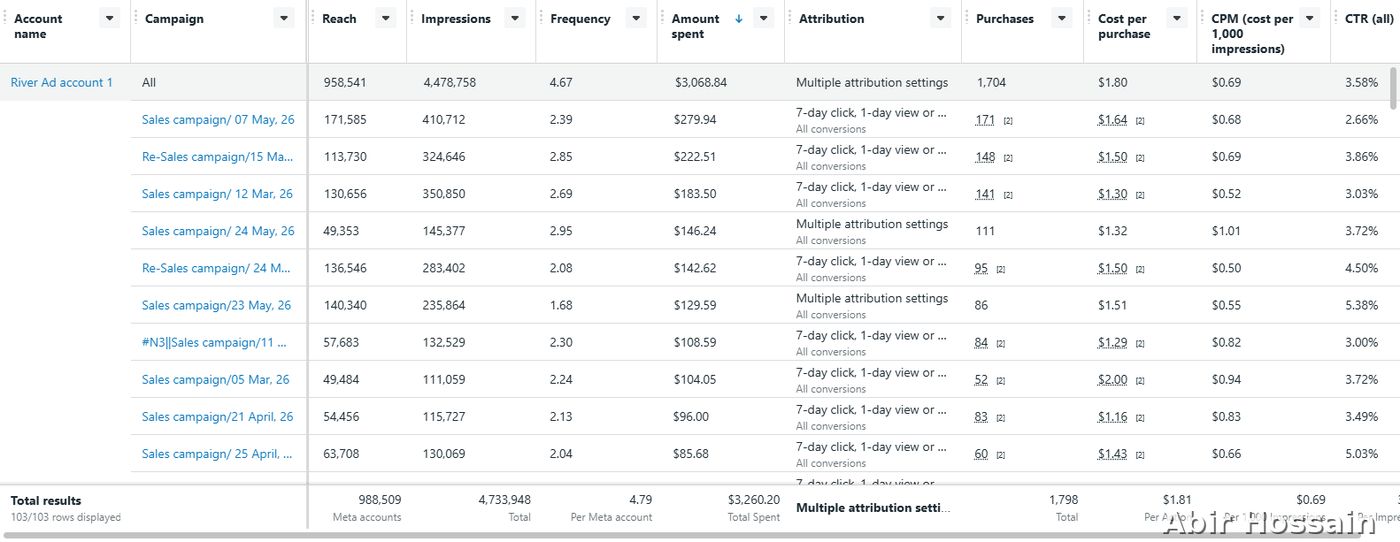Screen dimensions: 1400x542
Task: Select the CTR (all) column header
Action: click(x=1369, y=19)
